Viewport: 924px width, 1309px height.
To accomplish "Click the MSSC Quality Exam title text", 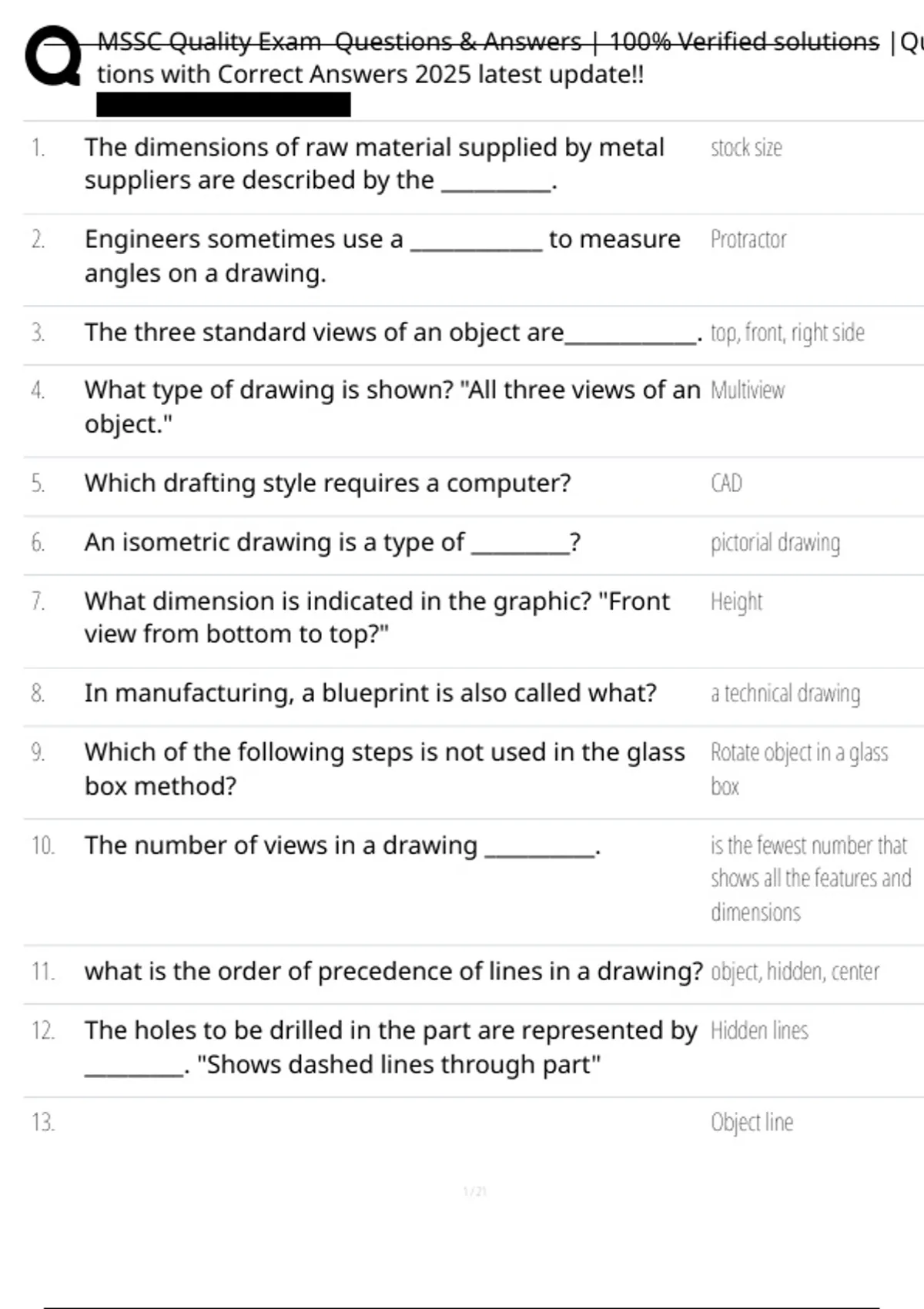I will 487,42.
